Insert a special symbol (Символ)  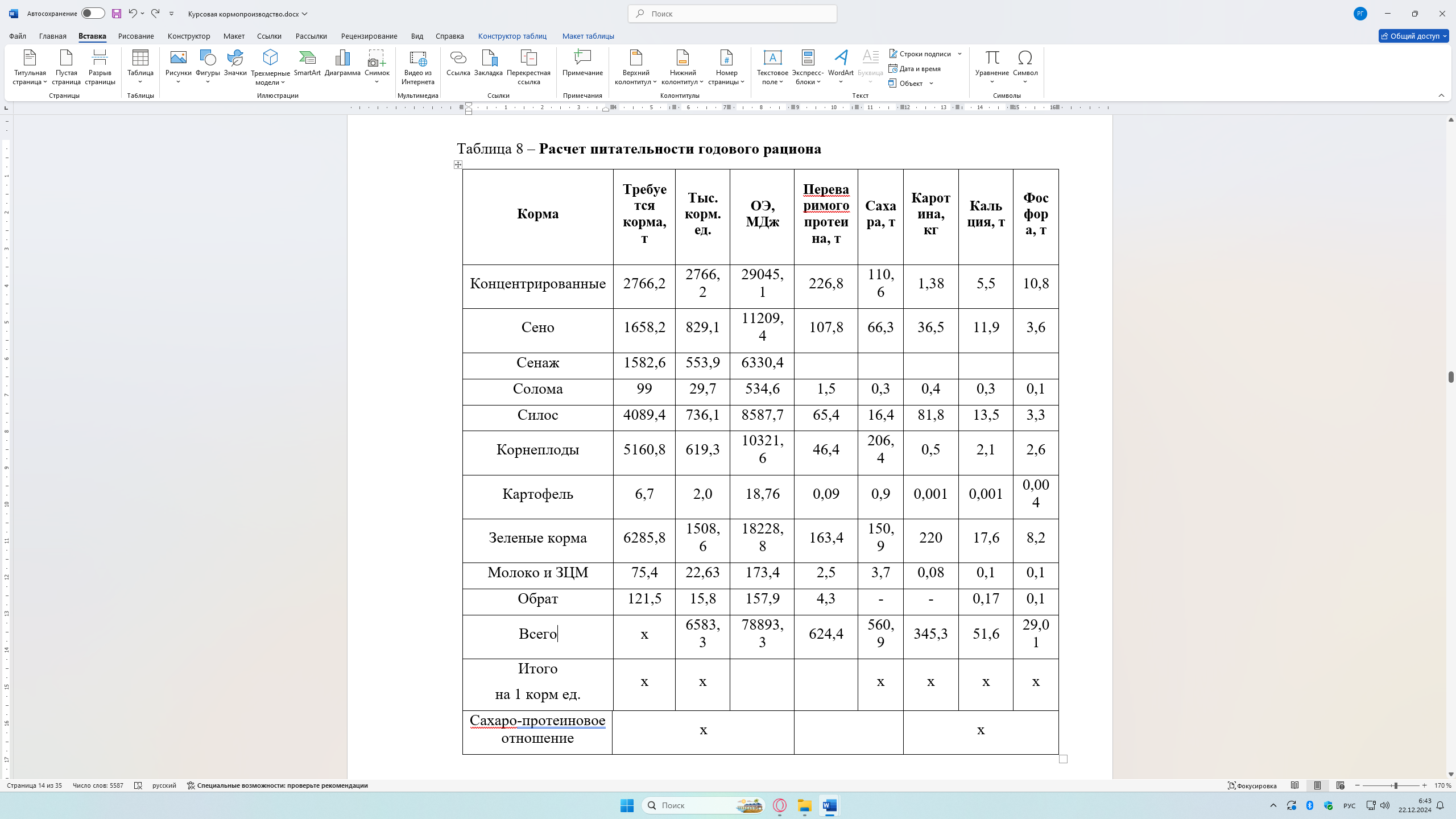tap(1025, 67)
